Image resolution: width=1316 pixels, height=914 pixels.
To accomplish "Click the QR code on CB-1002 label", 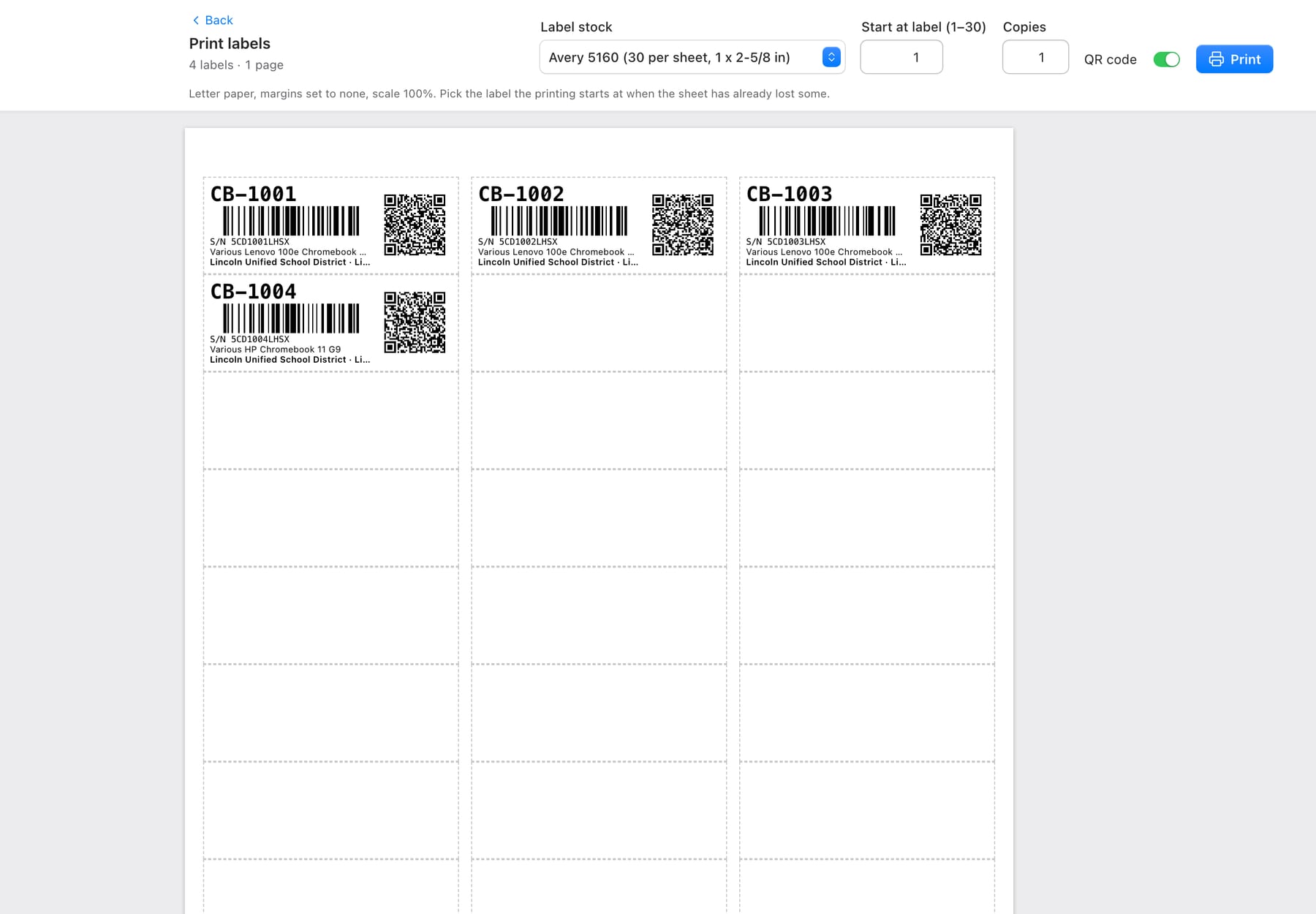I will click(x=683, y=224).
